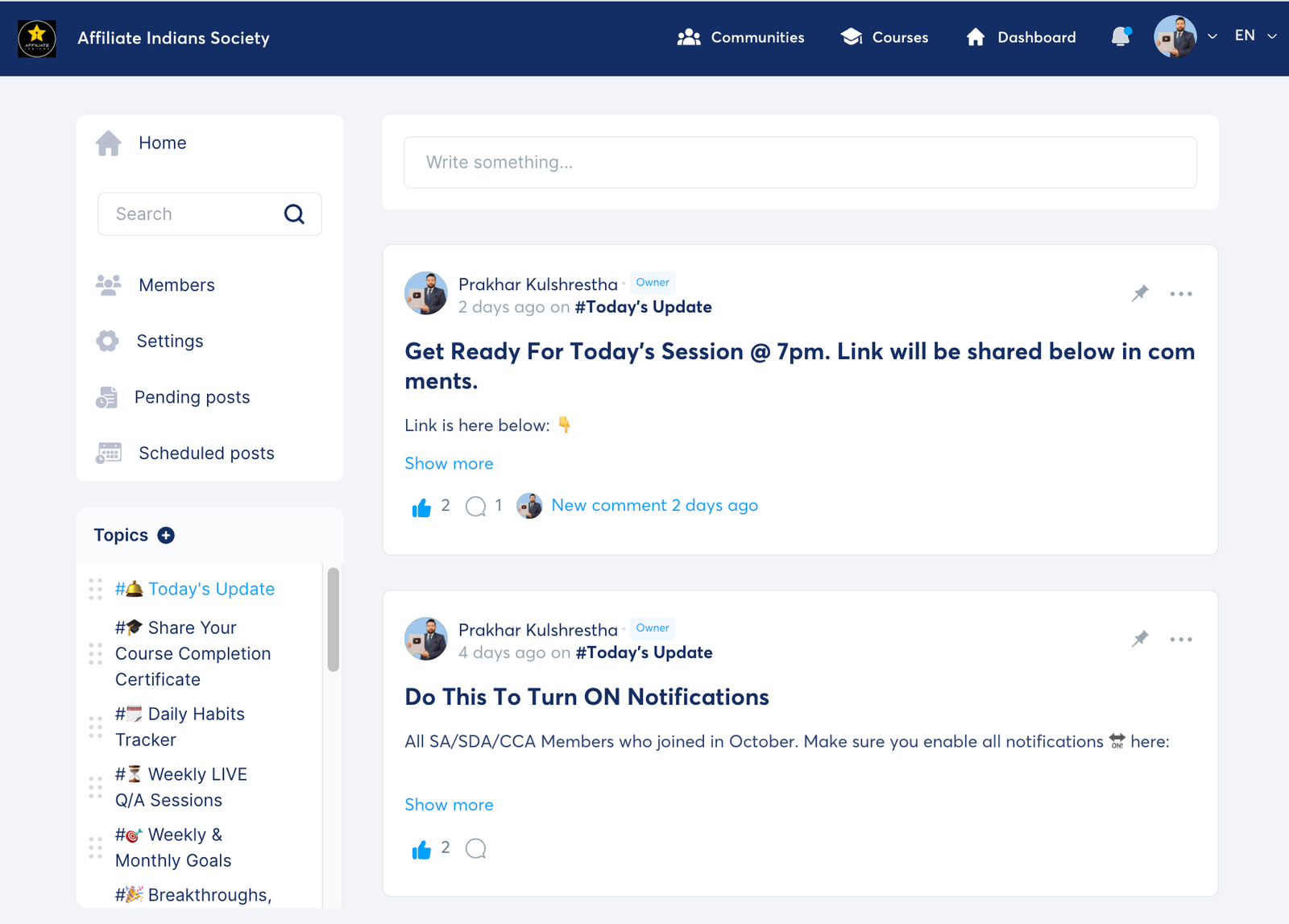Open the EN language dropdown
Screen dimensions: 1289x924
[x=1255, y=36]
